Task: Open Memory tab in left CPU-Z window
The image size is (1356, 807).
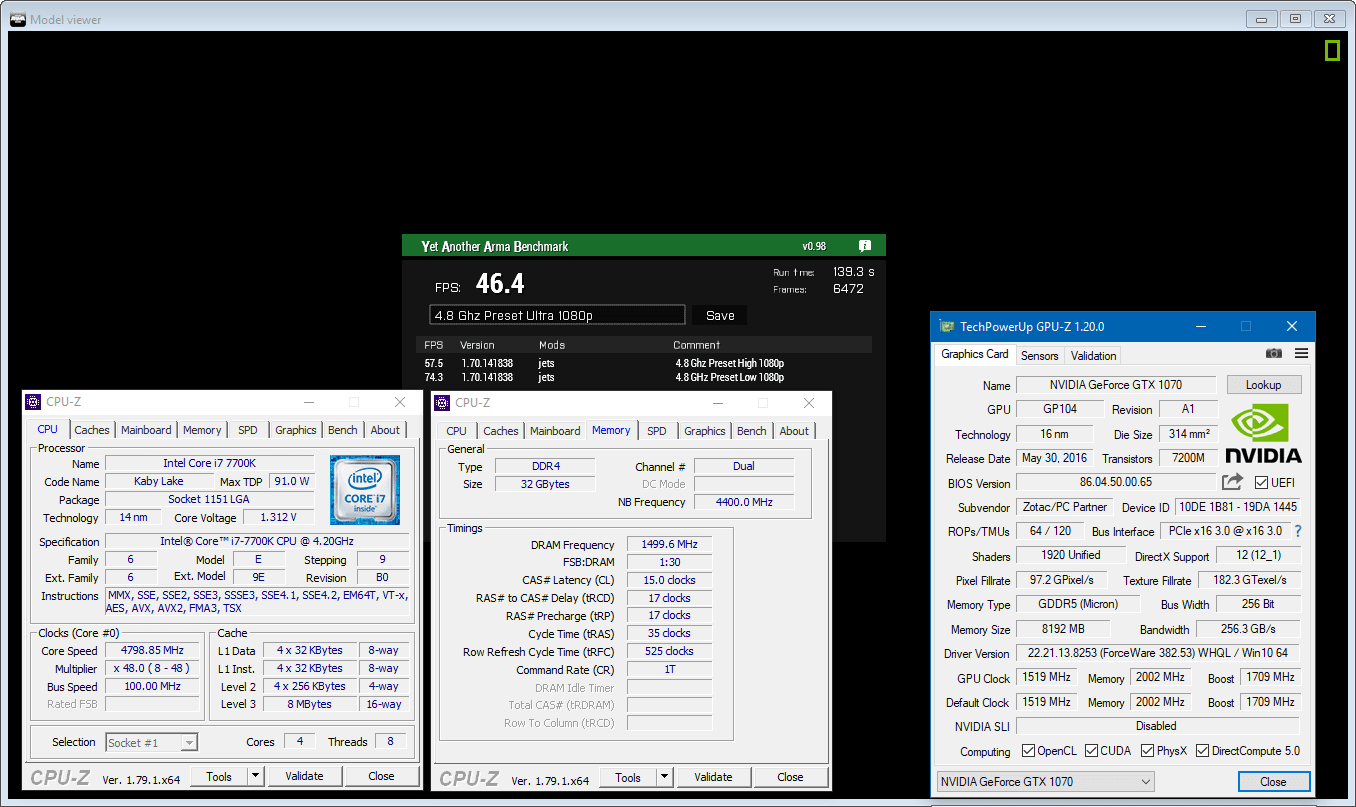Action: click(202, 430)
